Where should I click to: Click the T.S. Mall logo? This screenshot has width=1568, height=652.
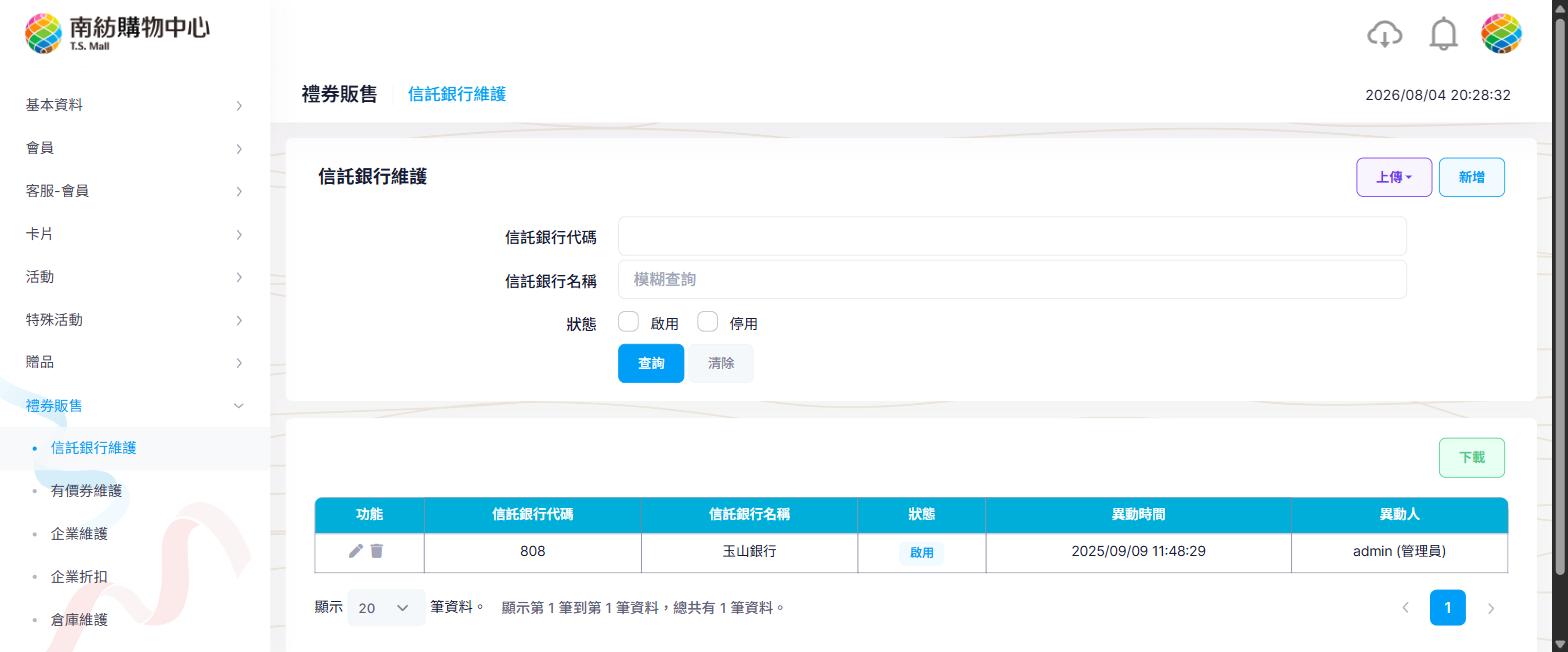pyautogui.click(x=117, y=33)
